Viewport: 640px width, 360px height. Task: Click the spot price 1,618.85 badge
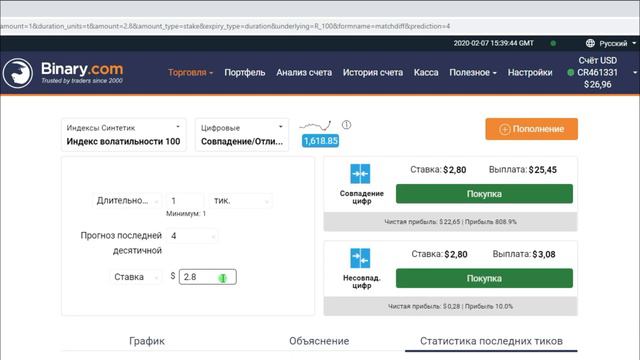(320, 141)
